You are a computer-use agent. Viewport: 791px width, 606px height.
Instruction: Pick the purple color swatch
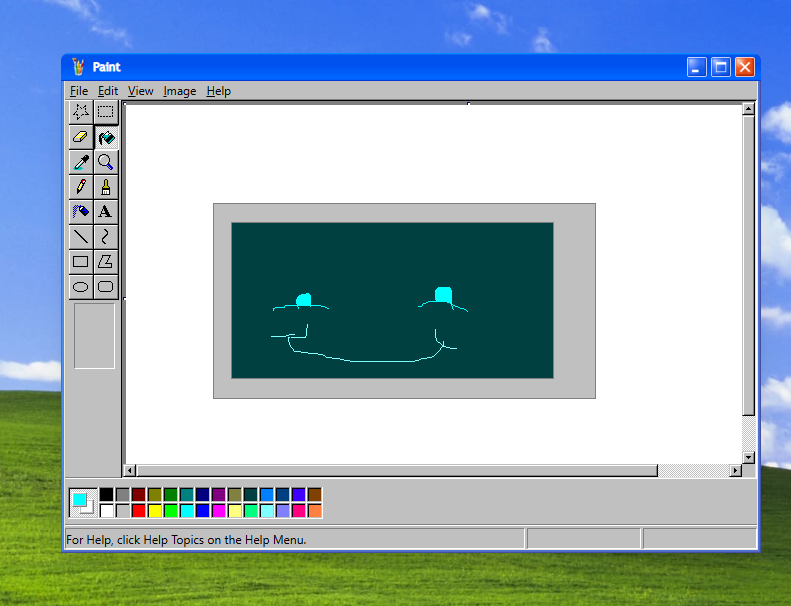218,494
